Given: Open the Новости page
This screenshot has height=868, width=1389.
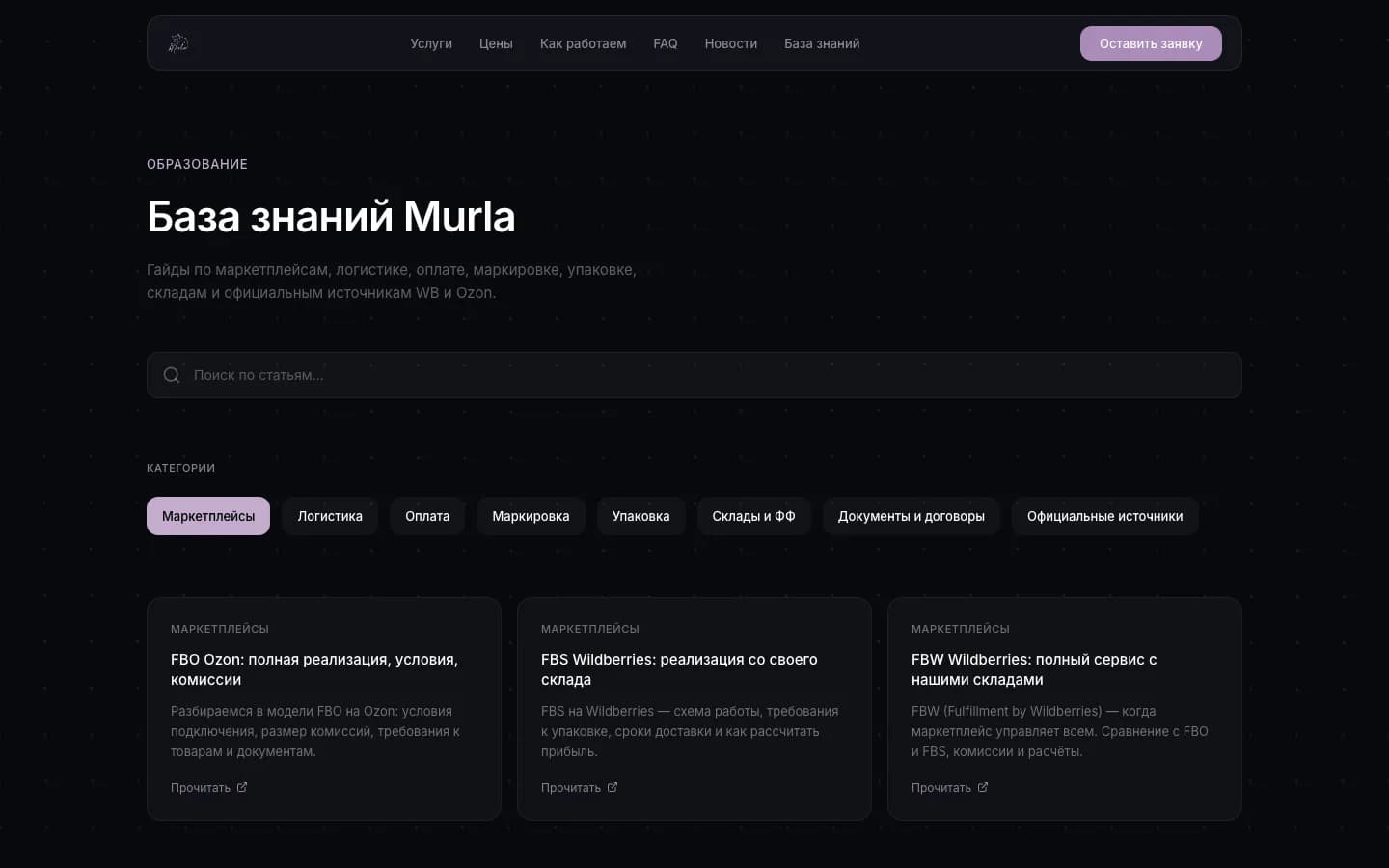Looking at the screenshot, I should pyautogui.click(x=731, y=43).
